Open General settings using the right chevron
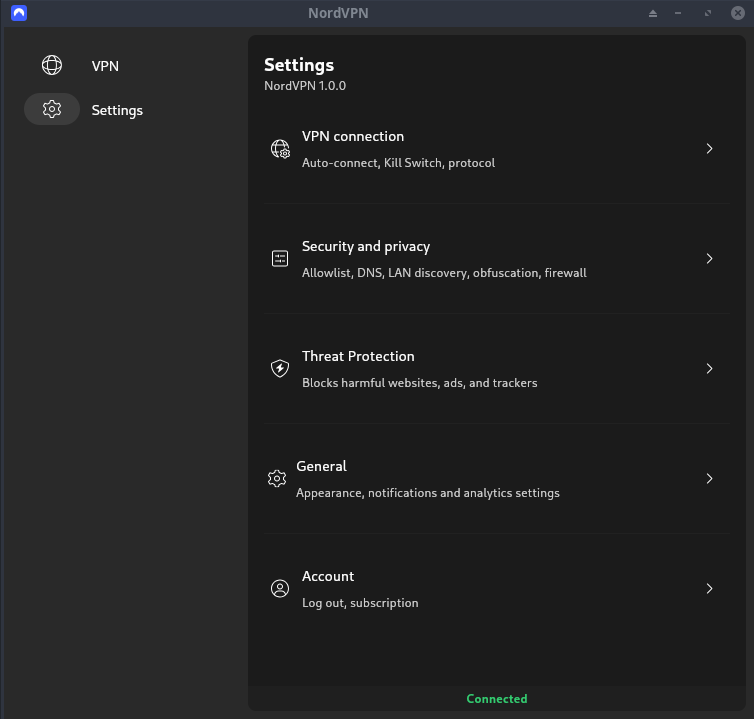The height and width of the screenshot is (719, 754). [709, 479]
